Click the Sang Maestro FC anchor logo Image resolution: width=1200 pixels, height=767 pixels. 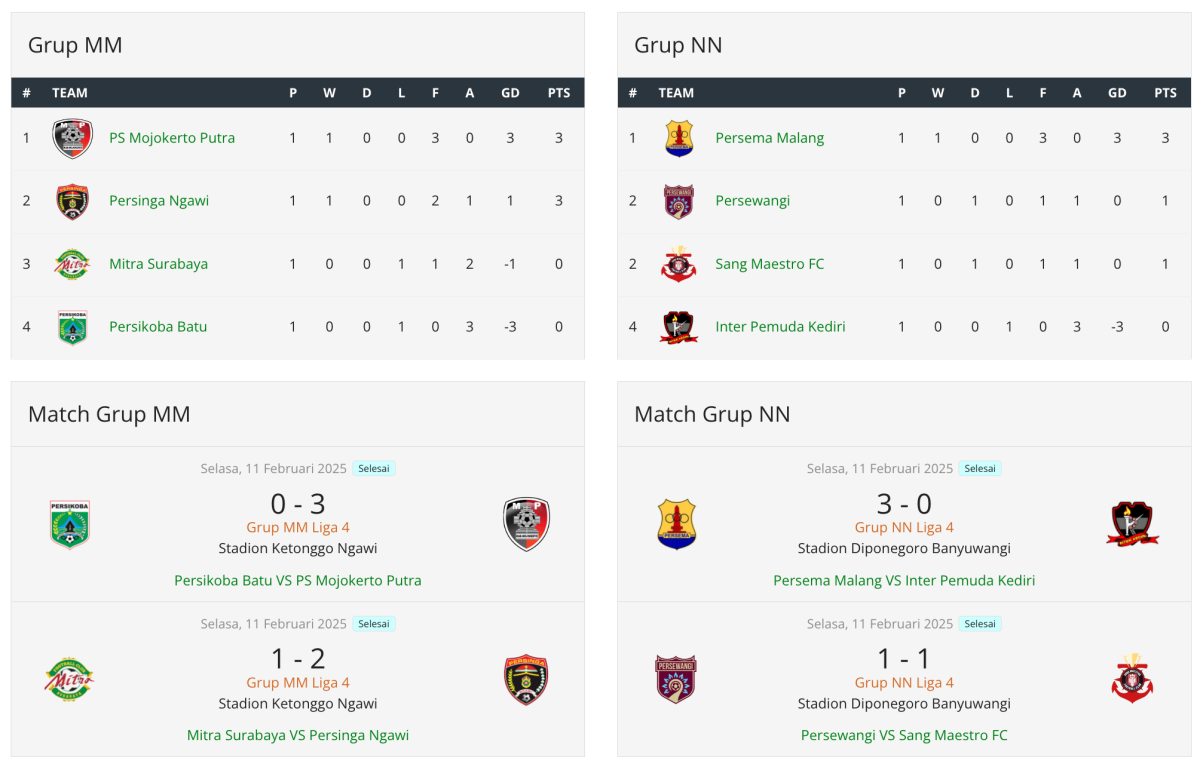678,264
